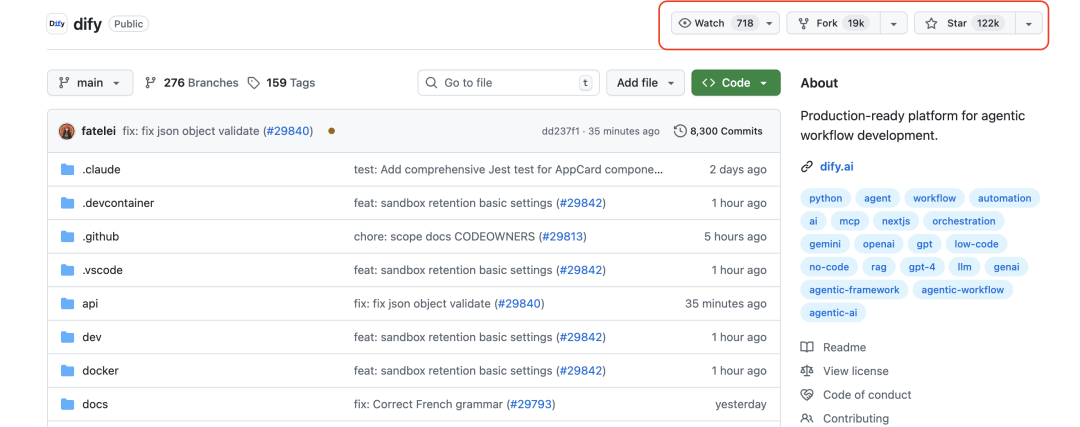Viewport: 1080px width, 427px height.
Task: Open the docker folder
Action: click(x=101, y=371)
